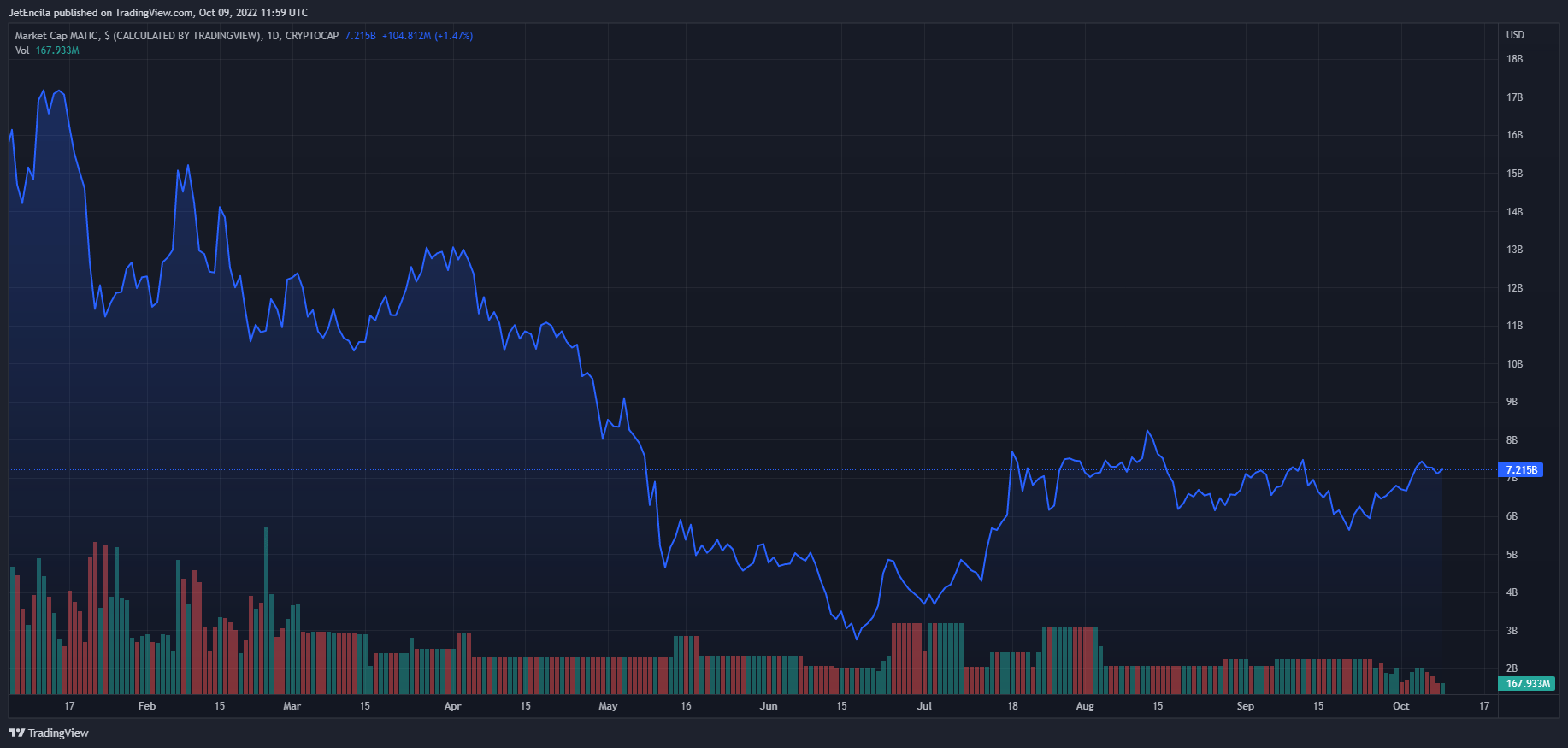
Task: Click the CRYPTOCAP source label
Action: pos(312,36)
